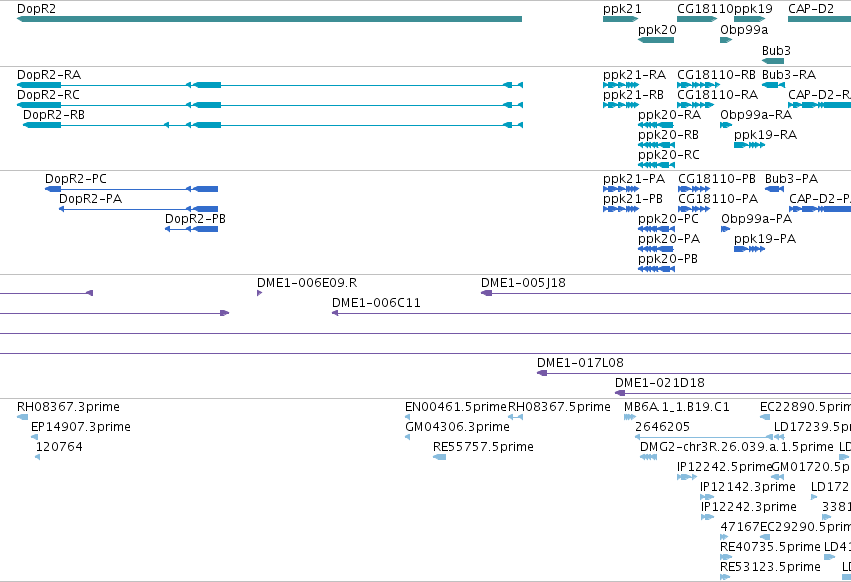851x582 pixels.
Task: Select the ppk20-RA transcript
Action: pyautogui.click(x=656, y=125)
